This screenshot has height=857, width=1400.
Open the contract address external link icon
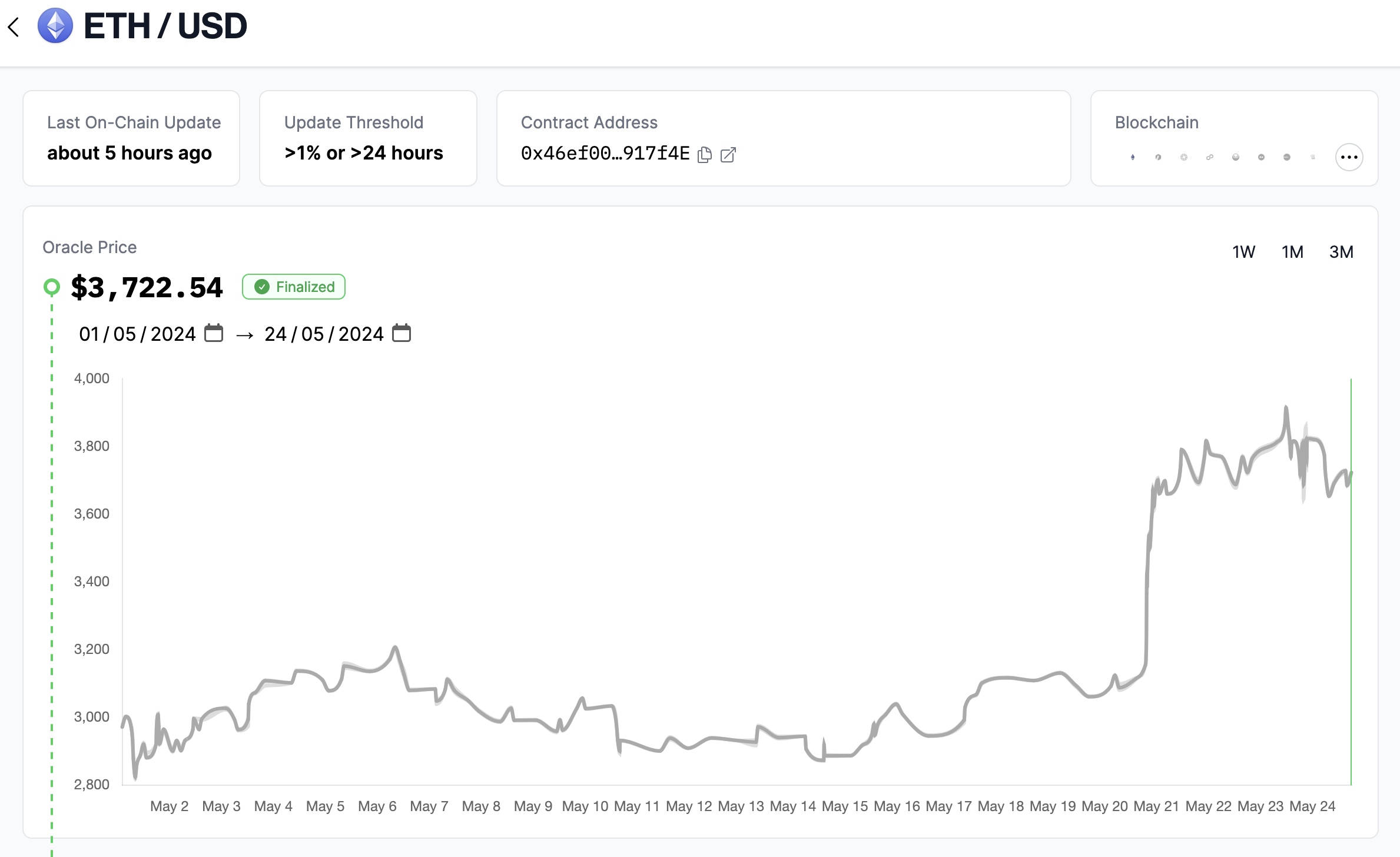pyautogui.click(x=728, y=155)
